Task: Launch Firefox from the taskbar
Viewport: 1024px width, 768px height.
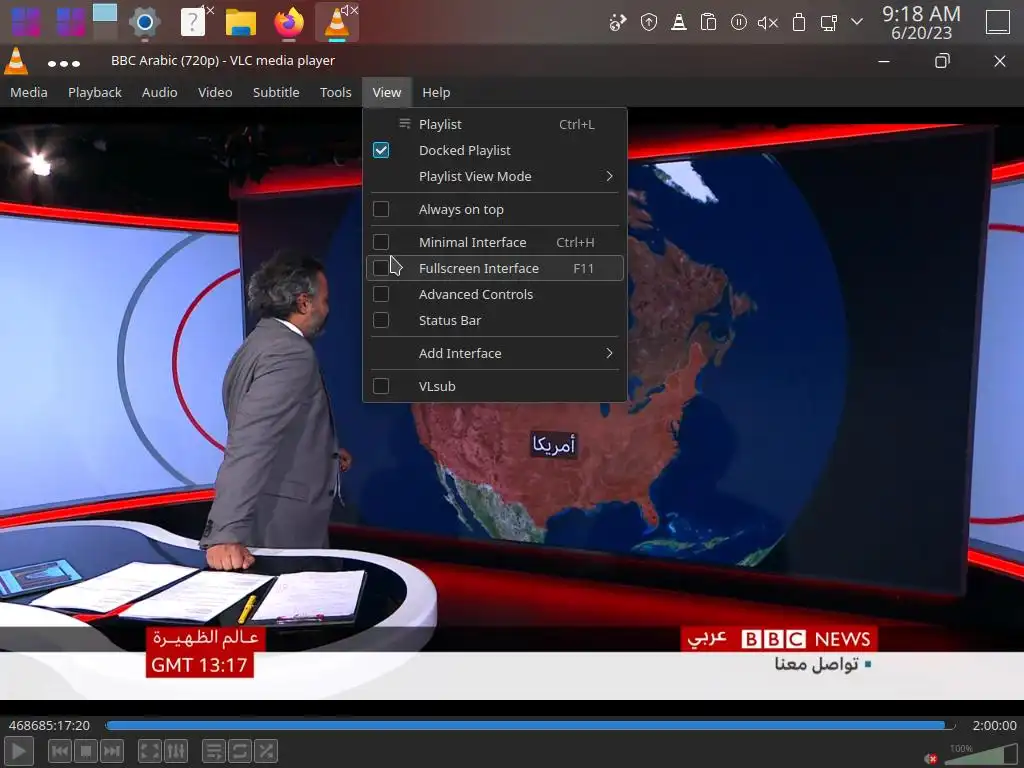Action: (x=289, y=22)
